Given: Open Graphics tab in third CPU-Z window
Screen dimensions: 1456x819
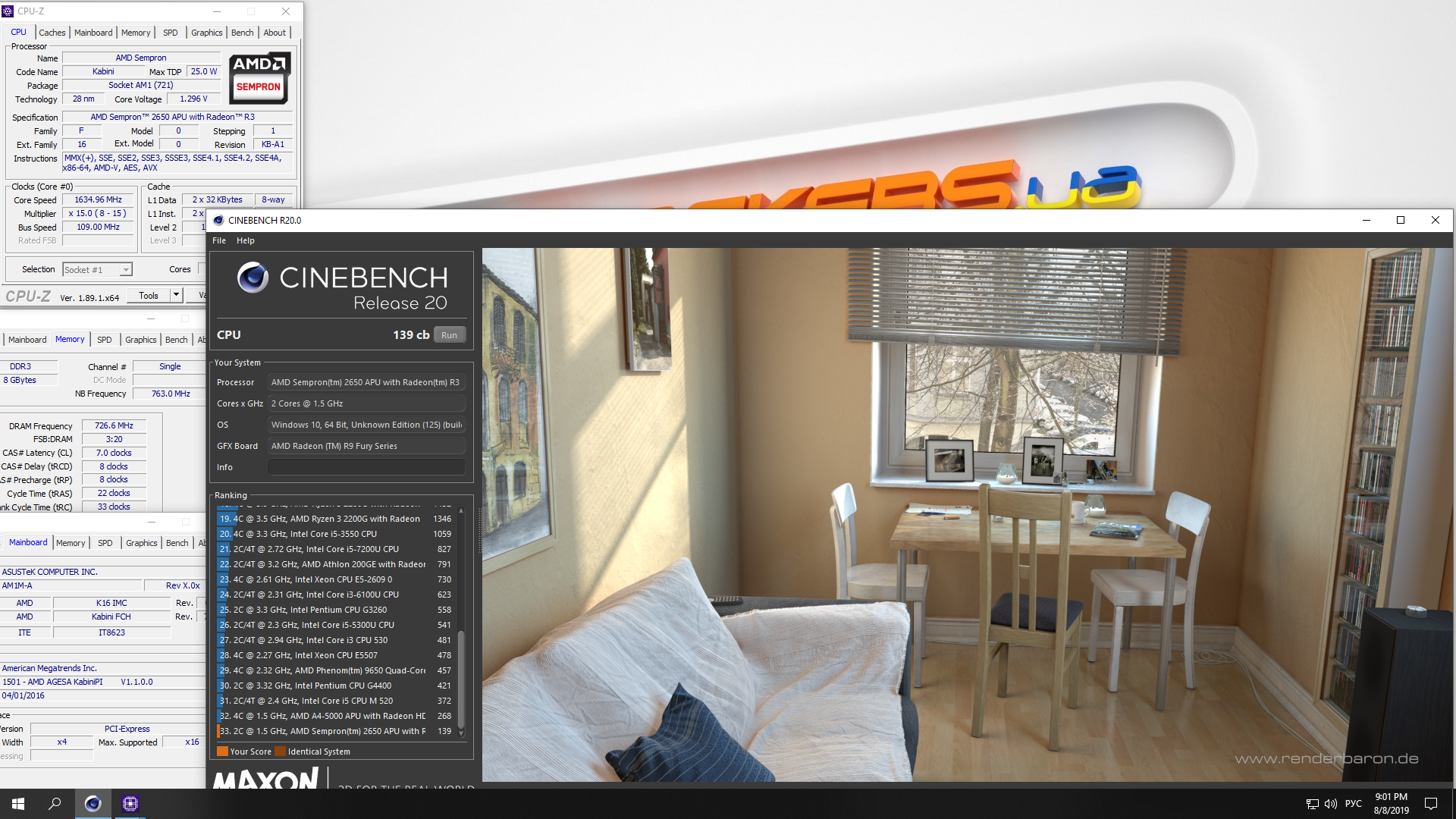Looking at the screenshot, I should click(142, 543).
